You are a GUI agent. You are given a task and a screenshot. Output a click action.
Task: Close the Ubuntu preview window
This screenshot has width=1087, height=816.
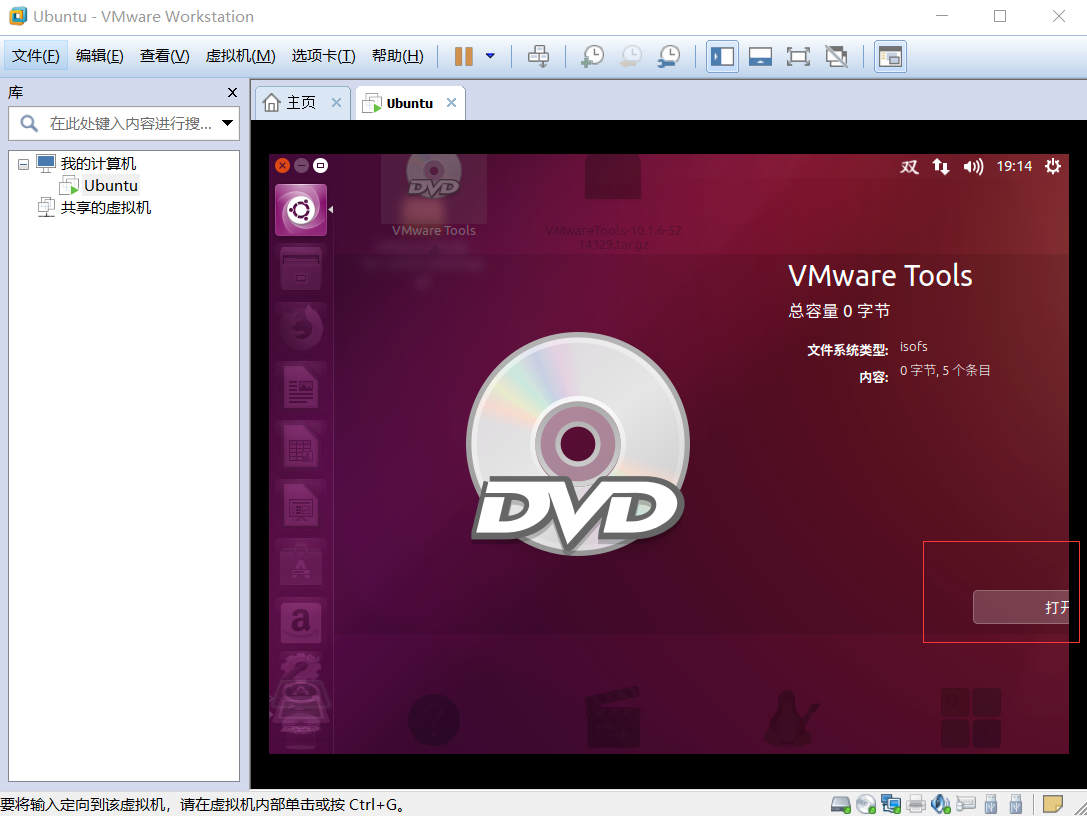click(282, 165)
